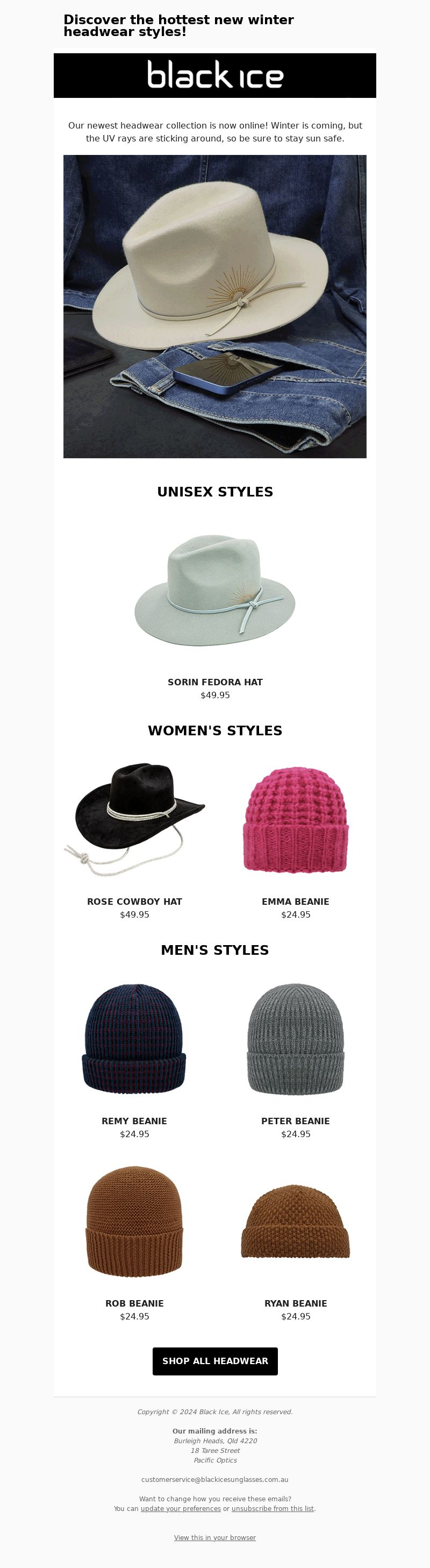Open the Rose Cowboy Hat image
Viewport: 430px width, 1568px height.
134,818
